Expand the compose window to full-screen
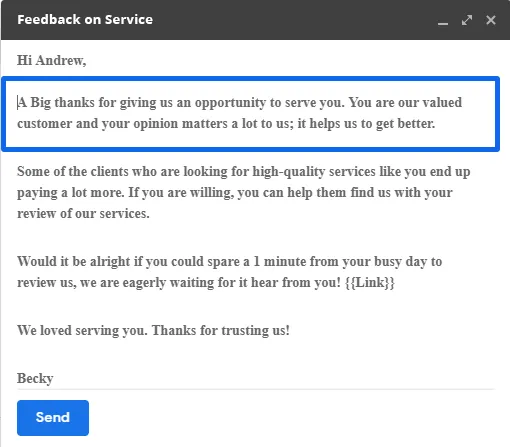Screen dimensions: 510x447 click(x=467, y=20)
